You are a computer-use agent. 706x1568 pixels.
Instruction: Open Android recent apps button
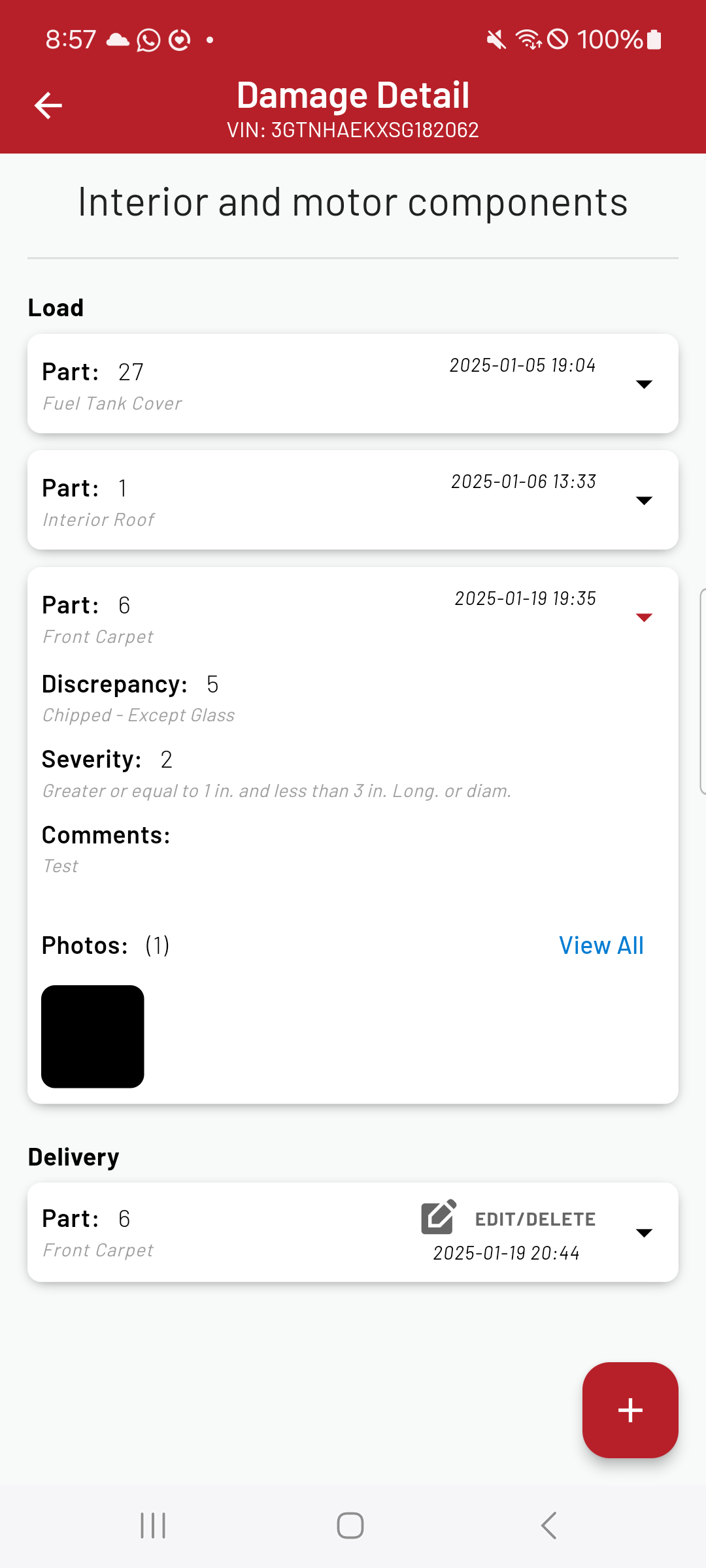tap(153, 1526)
